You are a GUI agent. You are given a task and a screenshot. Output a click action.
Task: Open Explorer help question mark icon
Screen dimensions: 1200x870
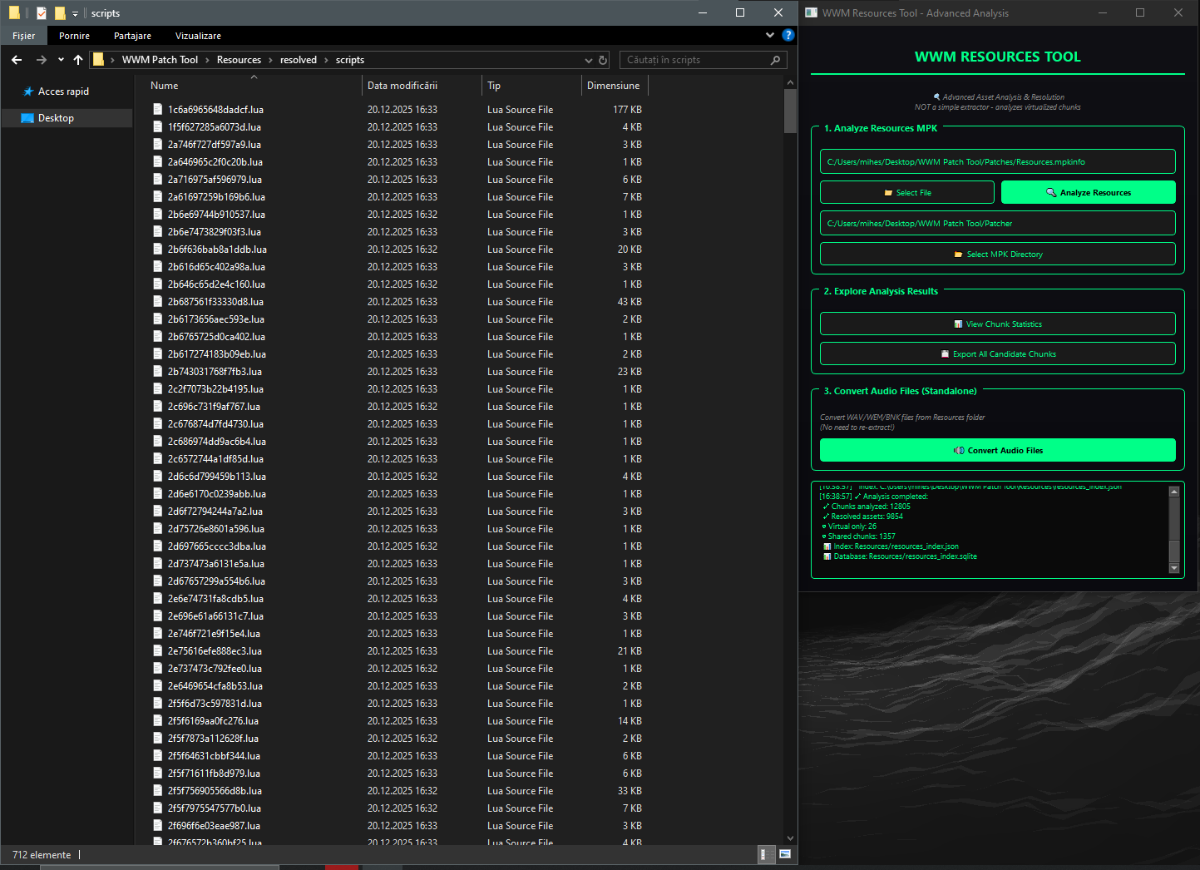coord(788,35)
